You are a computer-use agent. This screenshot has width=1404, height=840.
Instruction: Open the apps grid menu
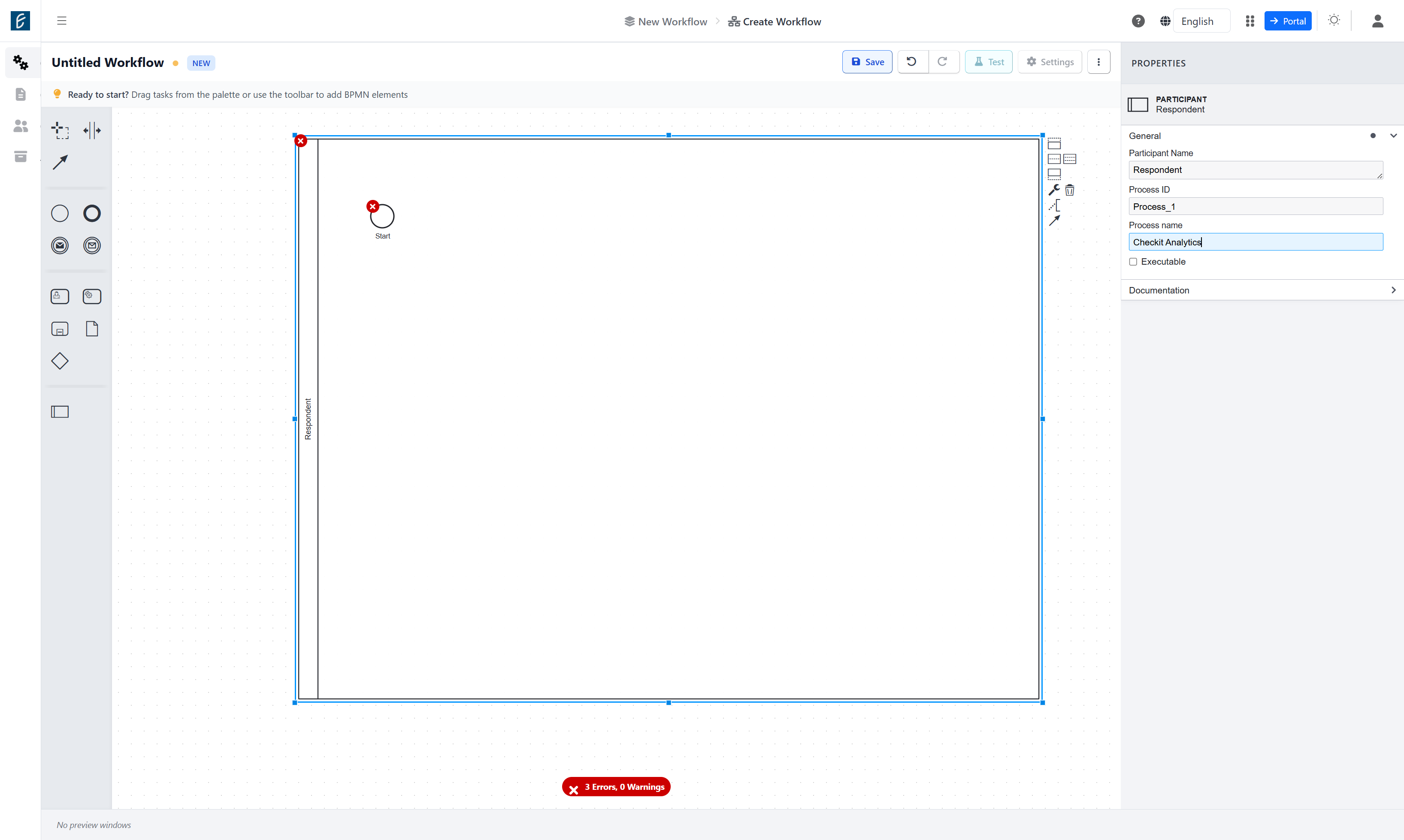(1250, 21)
